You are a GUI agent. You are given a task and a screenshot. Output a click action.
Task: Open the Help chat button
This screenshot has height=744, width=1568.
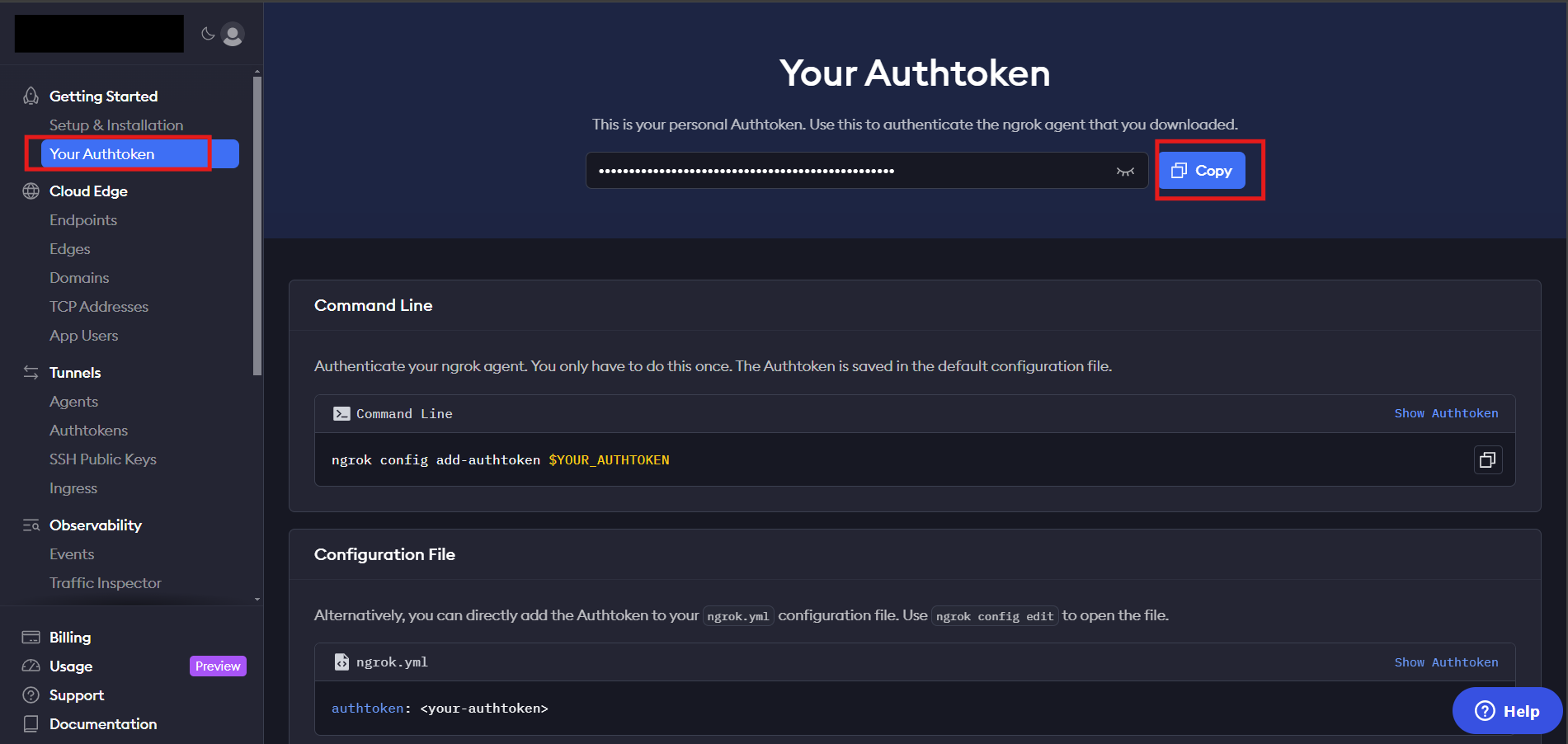(x=1507, y=710)
